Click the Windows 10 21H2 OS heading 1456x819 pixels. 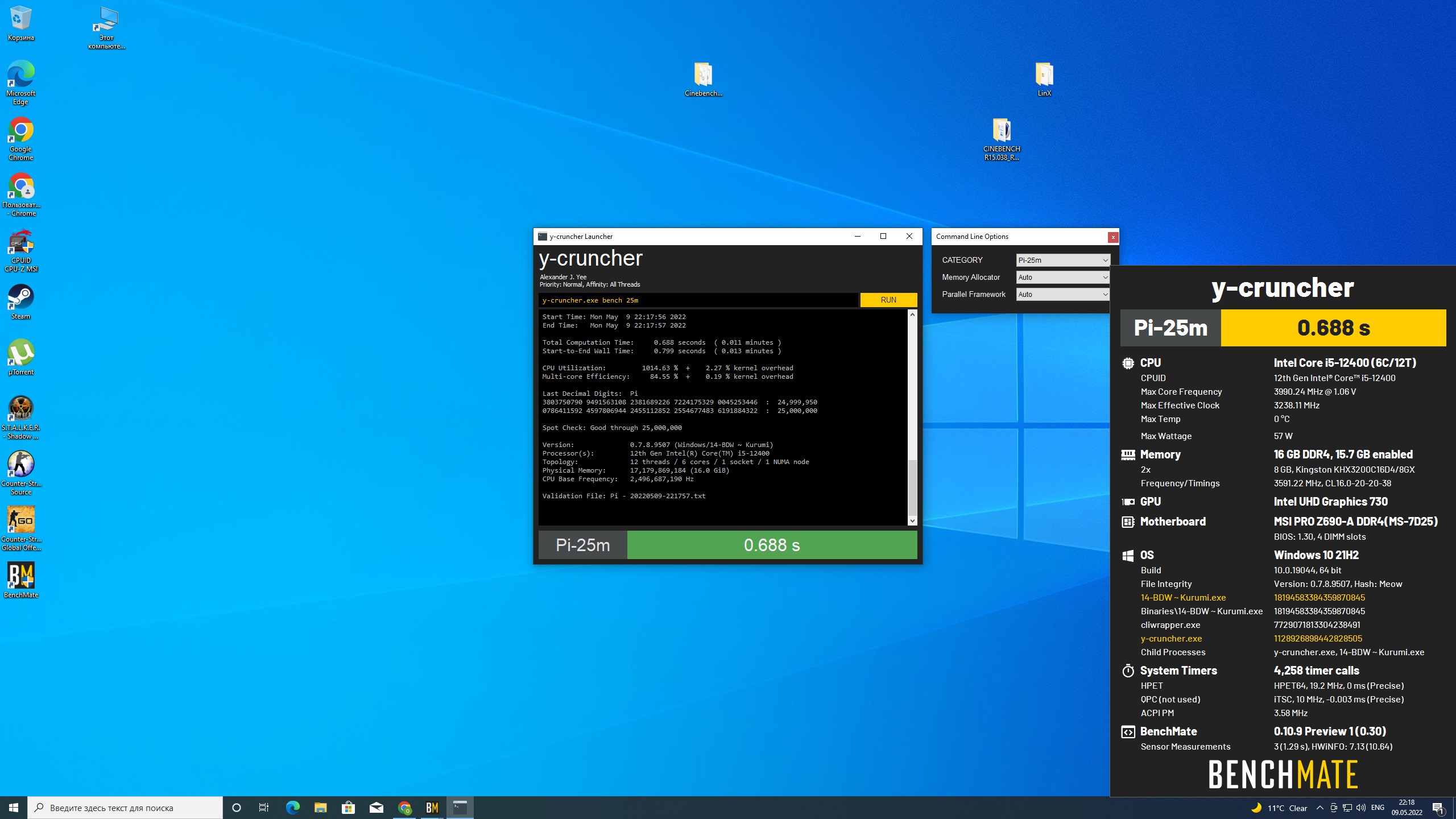coord(1316,555)
